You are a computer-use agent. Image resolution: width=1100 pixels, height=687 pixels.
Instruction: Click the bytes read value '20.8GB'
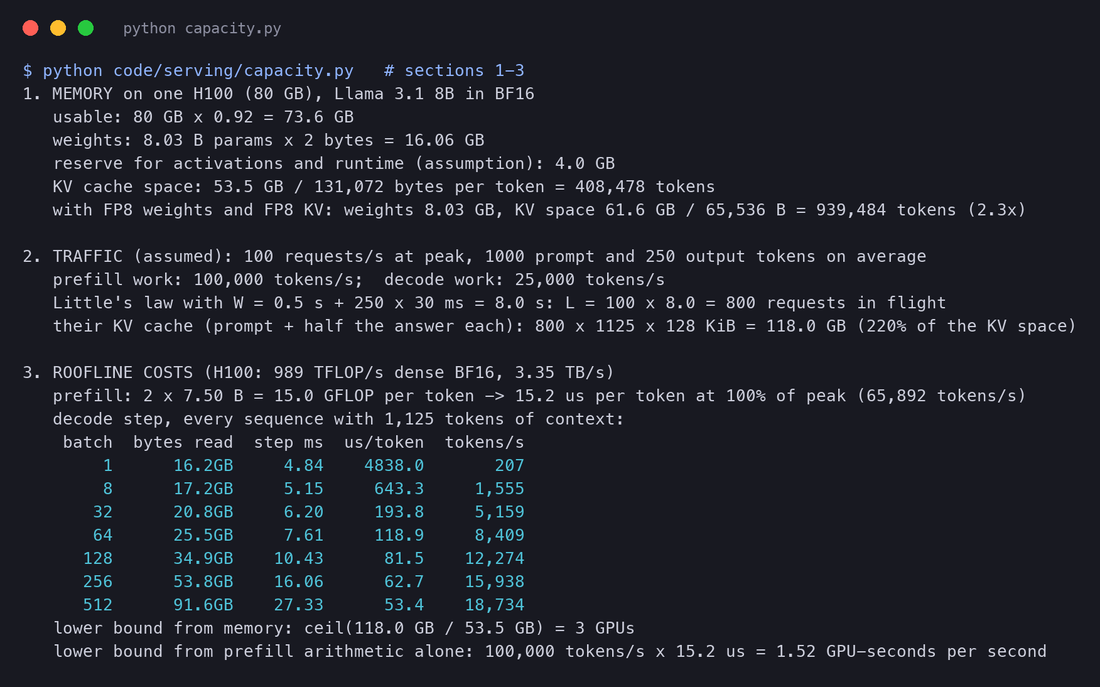(x=203, y=512)
